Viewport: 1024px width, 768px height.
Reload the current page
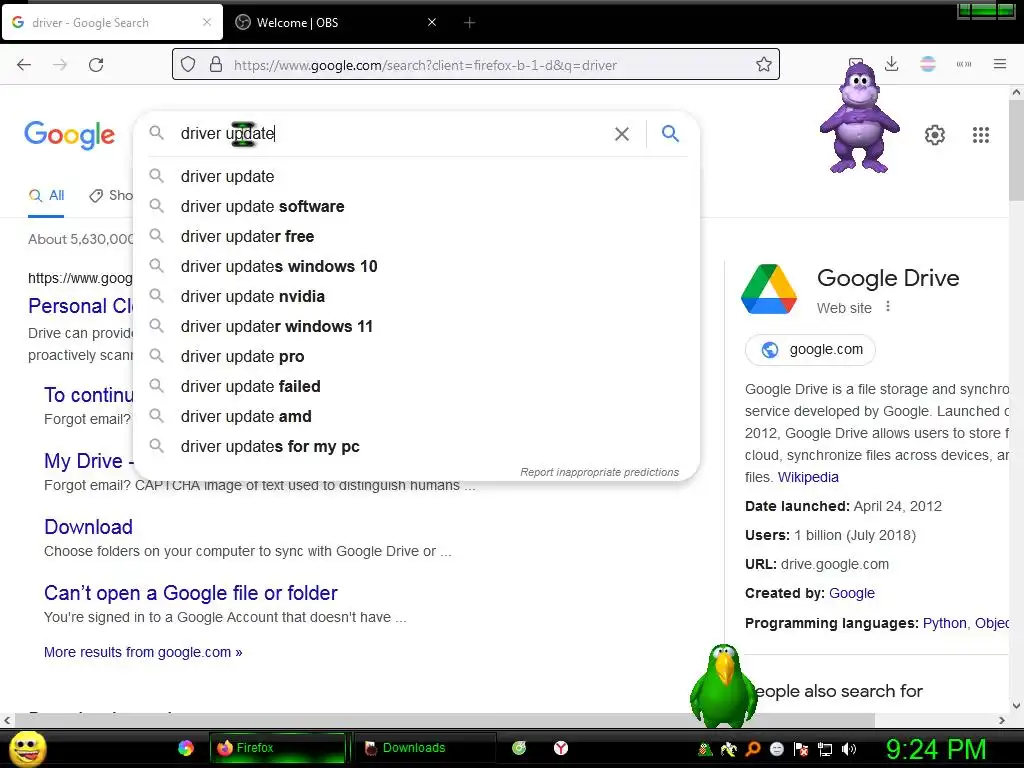96,65
